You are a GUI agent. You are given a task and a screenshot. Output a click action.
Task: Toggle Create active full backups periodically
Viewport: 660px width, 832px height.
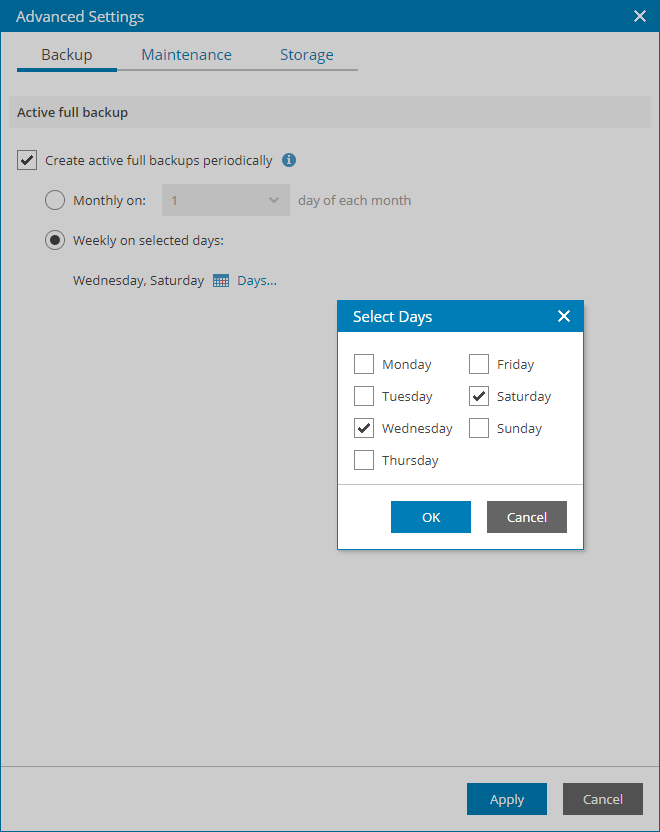[27, 160]
